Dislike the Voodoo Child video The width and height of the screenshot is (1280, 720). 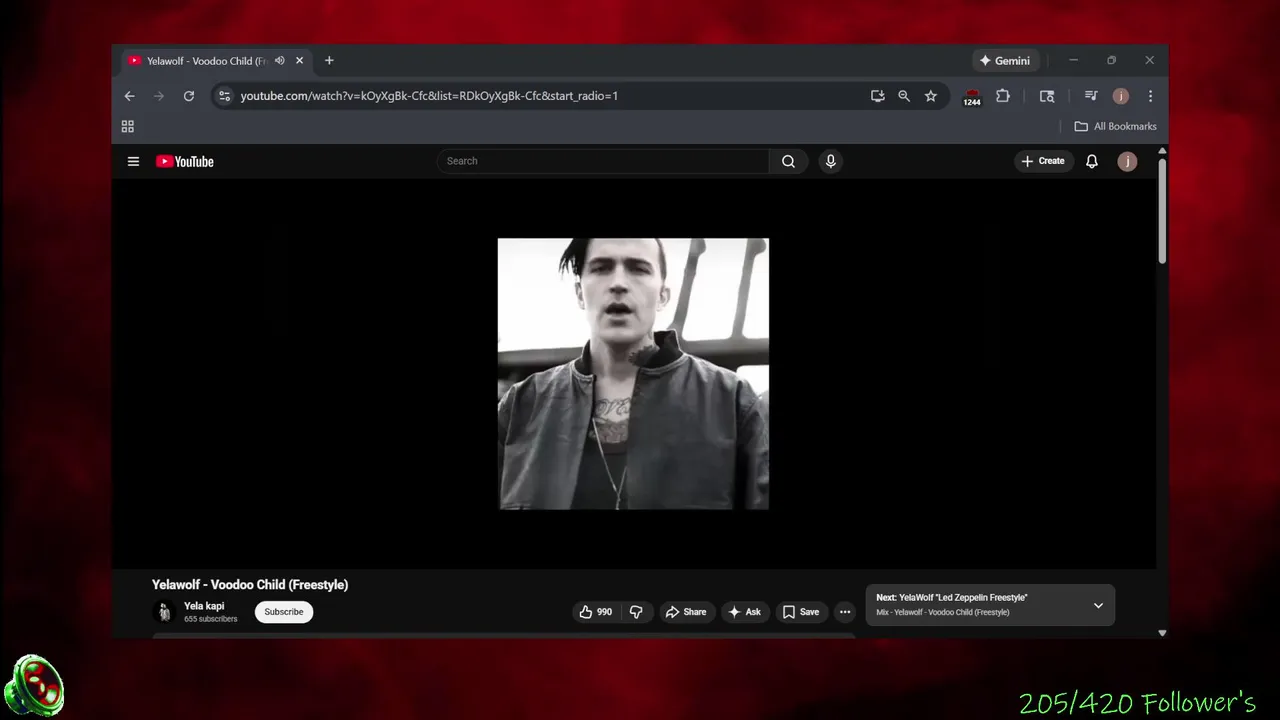(x=636, y=612)
